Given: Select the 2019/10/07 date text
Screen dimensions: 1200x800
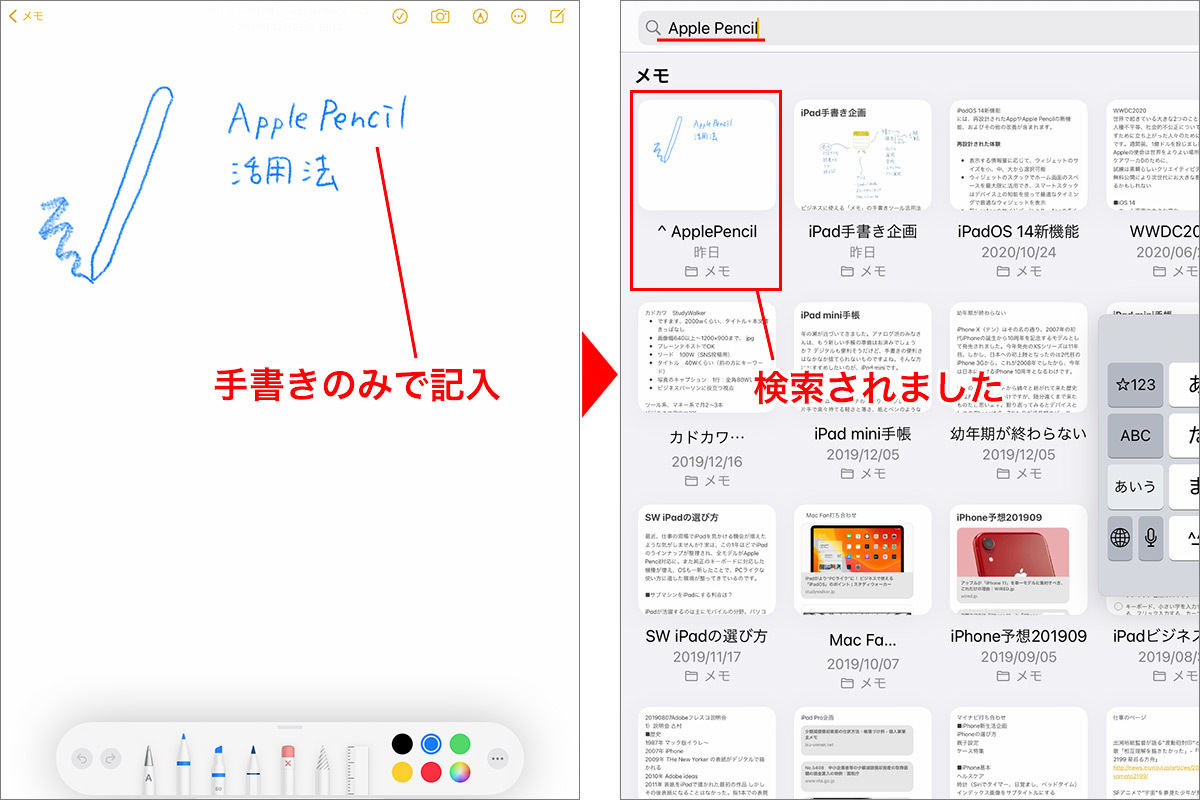Looking at the screenshot, I should [863, 664].
